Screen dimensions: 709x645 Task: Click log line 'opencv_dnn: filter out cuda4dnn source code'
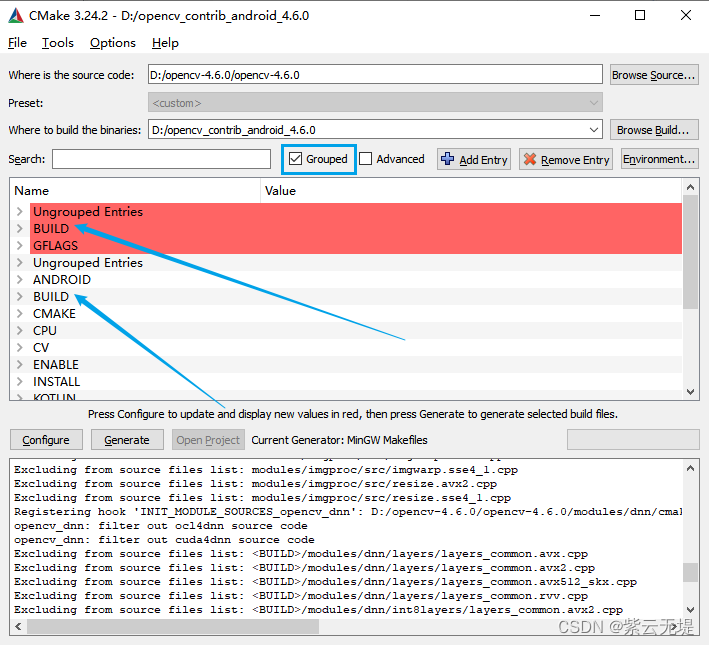tap(164, 540)
